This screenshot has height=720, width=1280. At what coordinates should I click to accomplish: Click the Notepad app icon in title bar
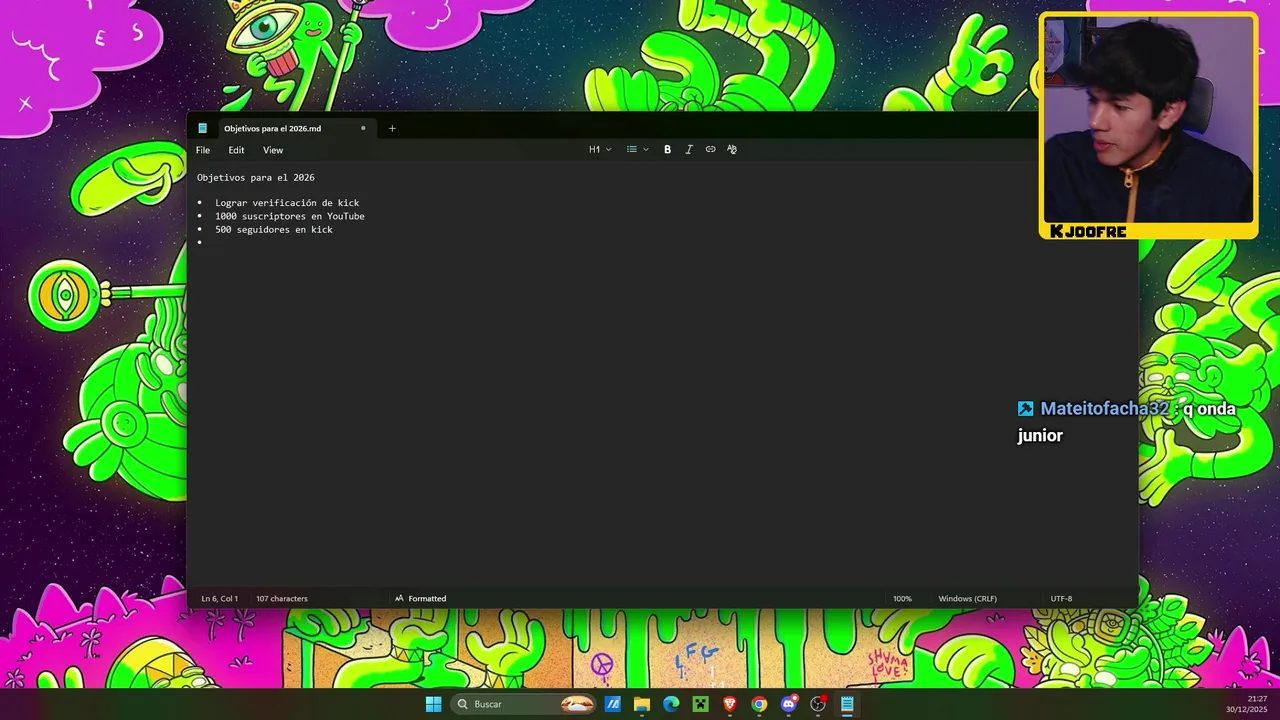(203, 128)
